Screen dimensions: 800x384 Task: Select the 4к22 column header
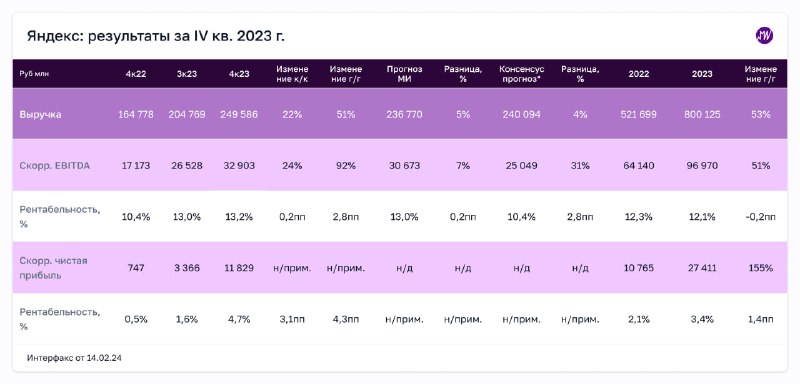click(136, 74)
